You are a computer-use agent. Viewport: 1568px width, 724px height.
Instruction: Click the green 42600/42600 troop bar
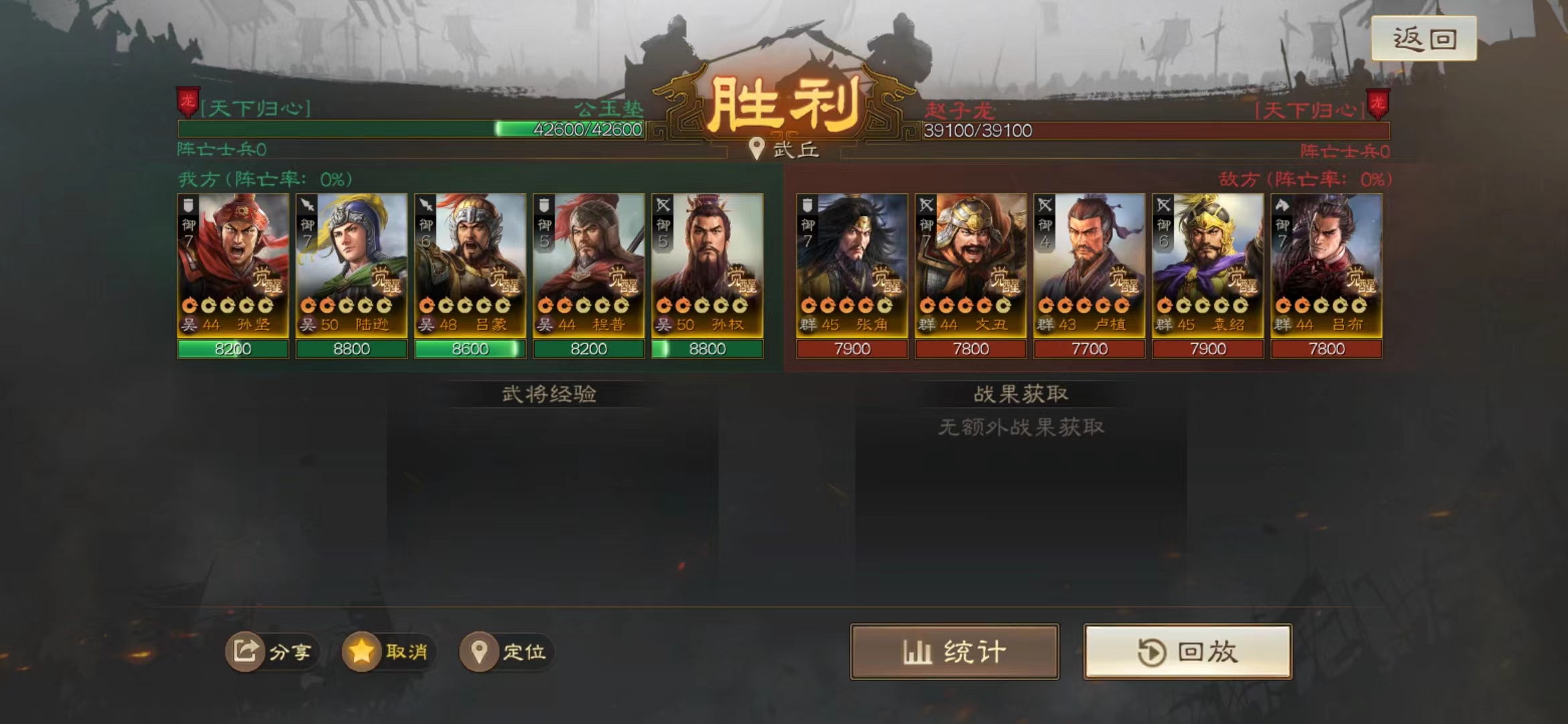[411, 129]
